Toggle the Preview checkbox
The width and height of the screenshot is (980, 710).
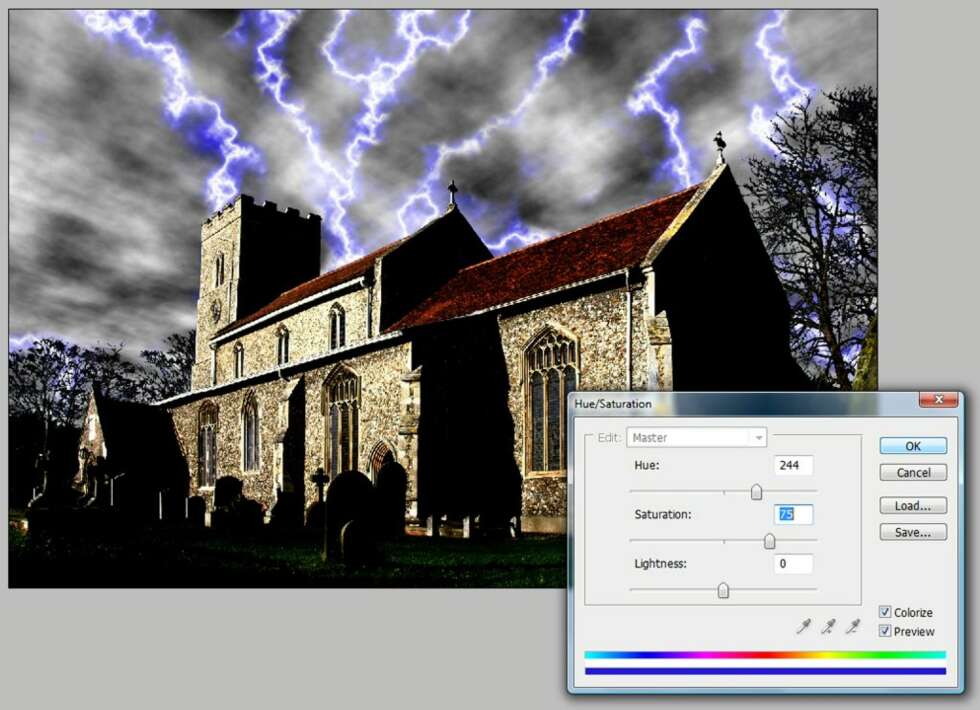tap(885, 631)
